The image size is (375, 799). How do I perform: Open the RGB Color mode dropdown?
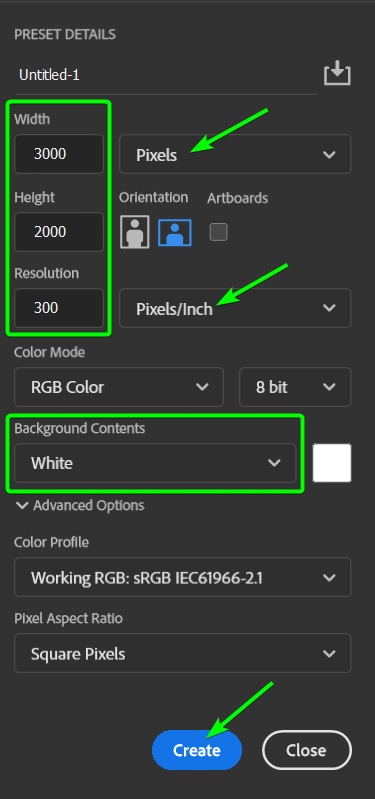(x=119, y=387)
